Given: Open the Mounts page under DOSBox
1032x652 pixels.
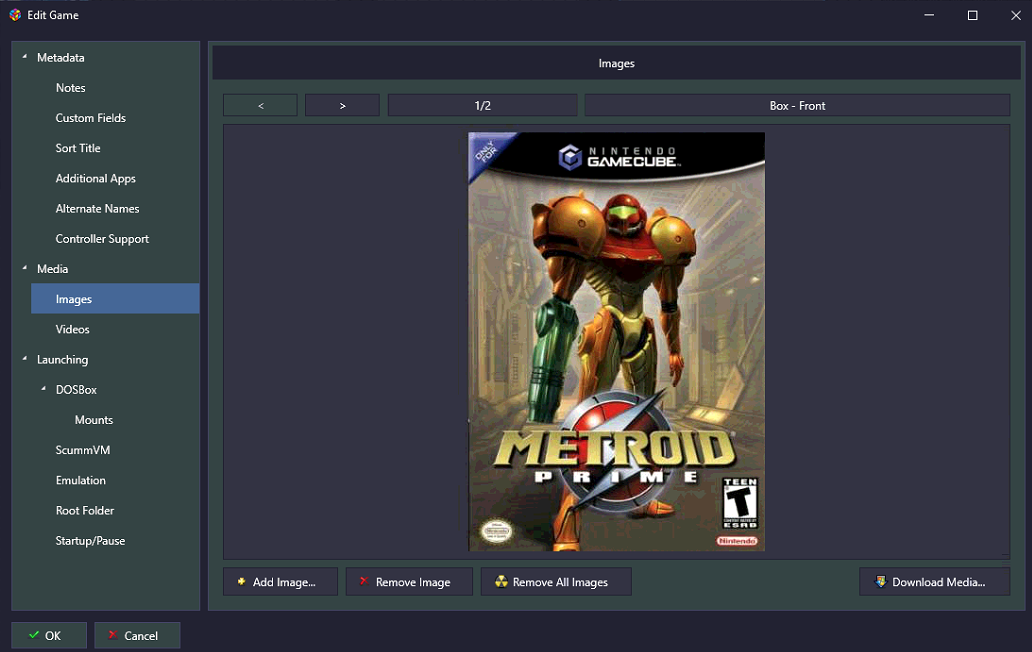Looking at the screenshot, I should (x=94, y=420).
